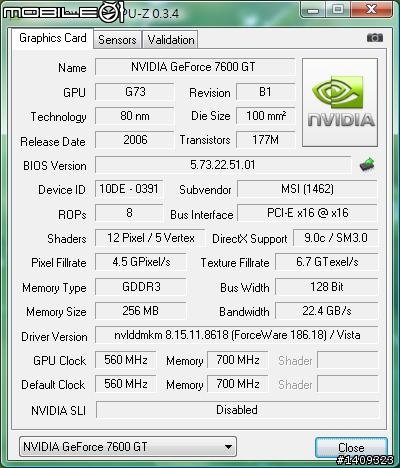Minimize the GPU-Z window
Image resolution: width=400 pixels, height=468 pixels.
coord(312,10)
